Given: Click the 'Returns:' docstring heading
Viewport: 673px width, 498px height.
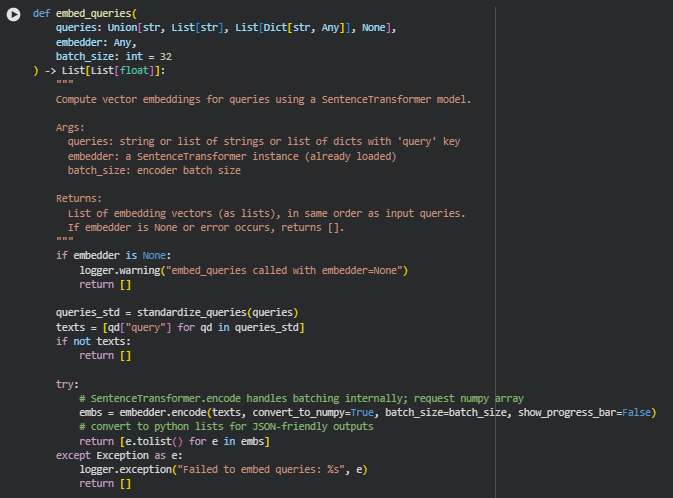Looking at the screenshot, I should pos(78,198).
